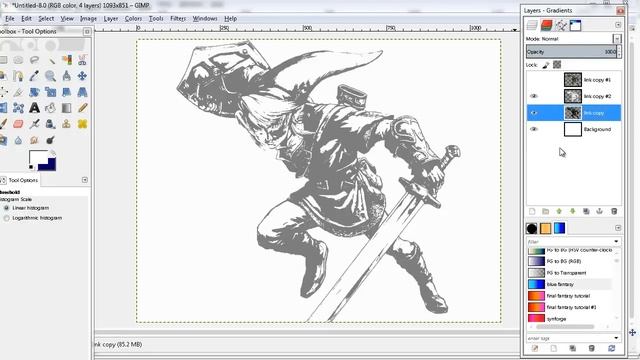Select the Scissors Select tool
Image resolution: width=640 pixels, height=360 pixels.
click(82, 60)
